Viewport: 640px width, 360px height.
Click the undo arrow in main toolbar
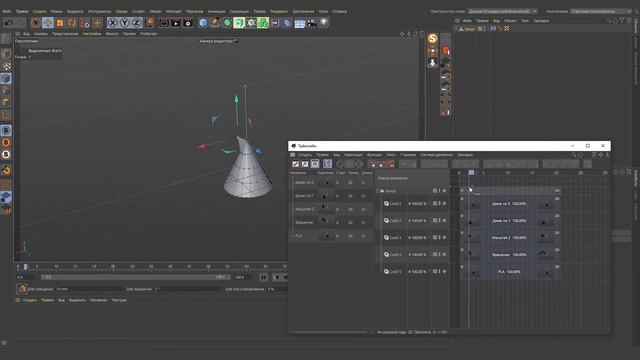(9, 23)
